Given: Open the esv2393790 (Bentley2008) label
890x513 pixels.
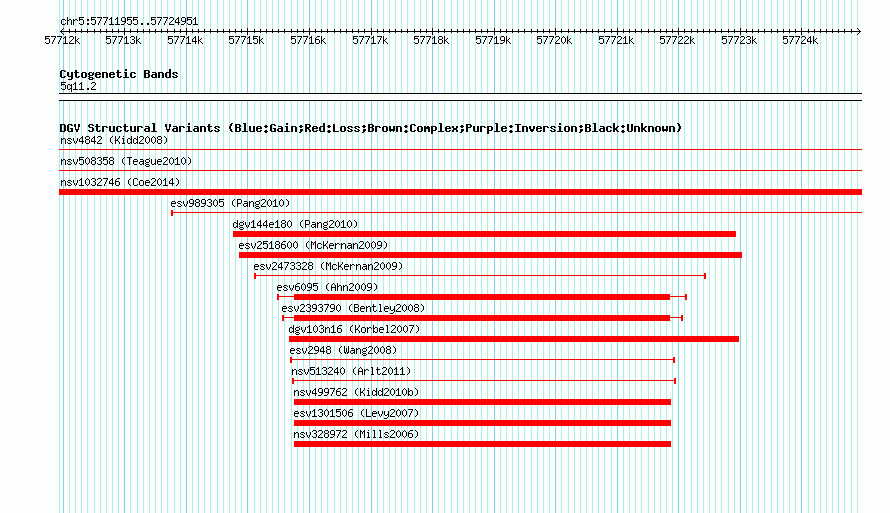Looking at the screenshot, I should tap(353, 308).
